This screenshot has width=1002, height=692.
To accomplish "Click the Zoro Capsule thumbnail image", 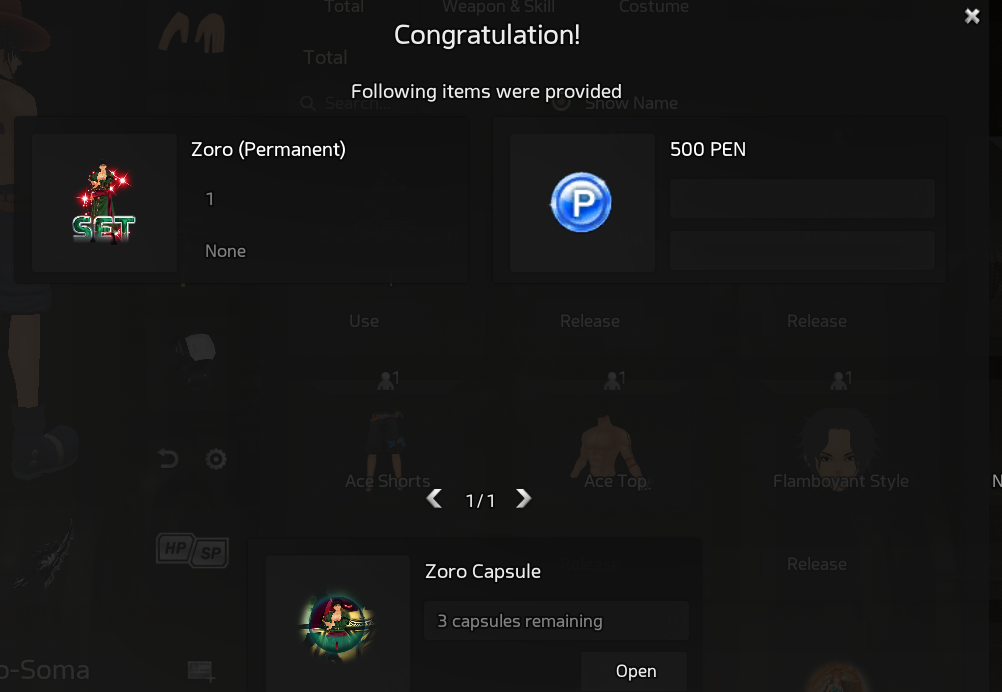I will click(337, 624).
